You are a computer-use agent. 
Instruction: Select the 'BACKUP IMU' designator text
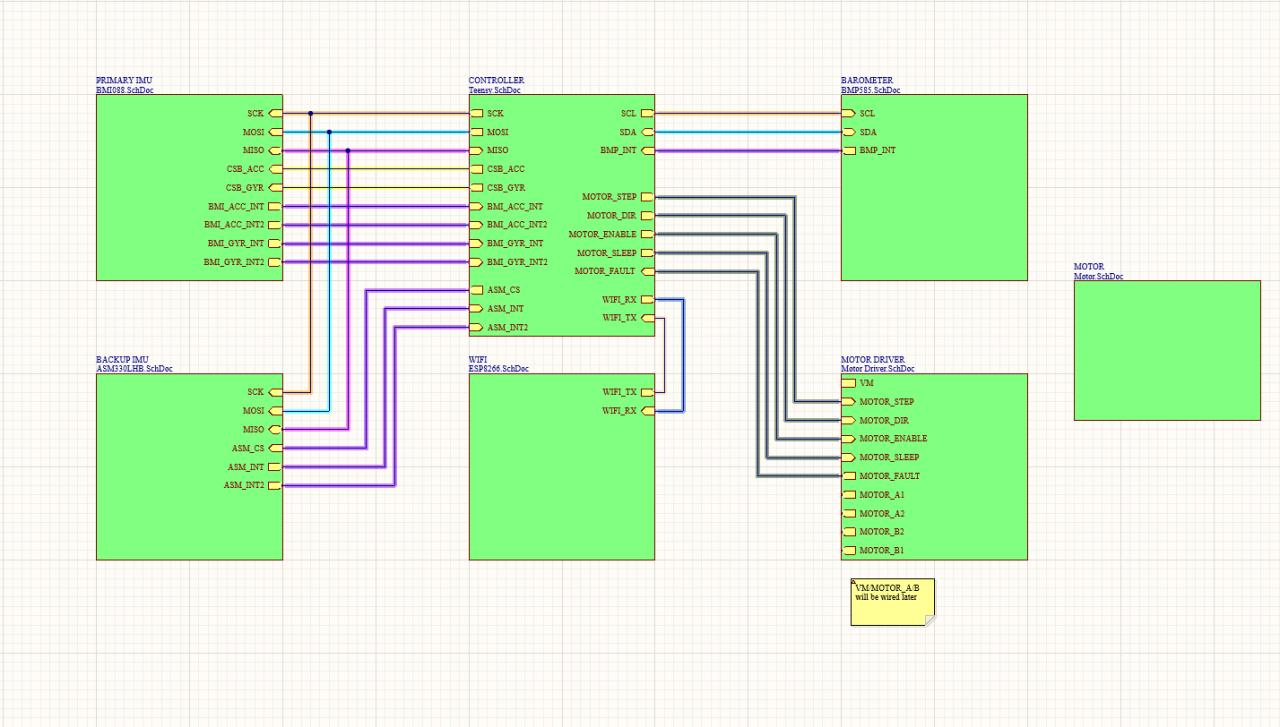122,359
